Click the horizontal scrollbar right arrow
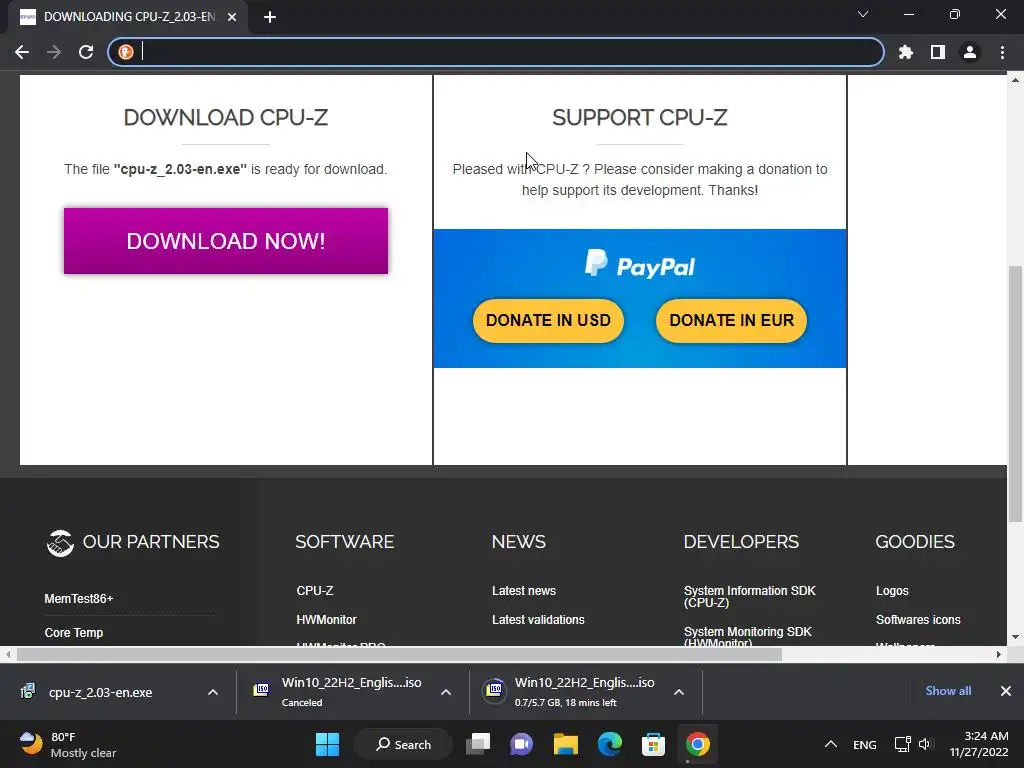Image resolution: width=1024 pixels, height=768 pixels. pyautogui.click(x=999, y=654)
